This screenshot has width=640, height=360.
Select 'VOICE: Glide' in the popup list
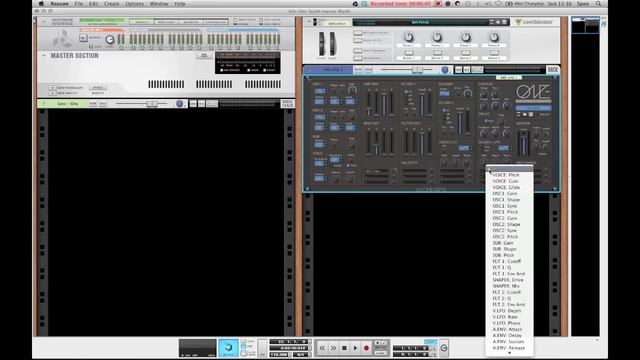(506, 187)
